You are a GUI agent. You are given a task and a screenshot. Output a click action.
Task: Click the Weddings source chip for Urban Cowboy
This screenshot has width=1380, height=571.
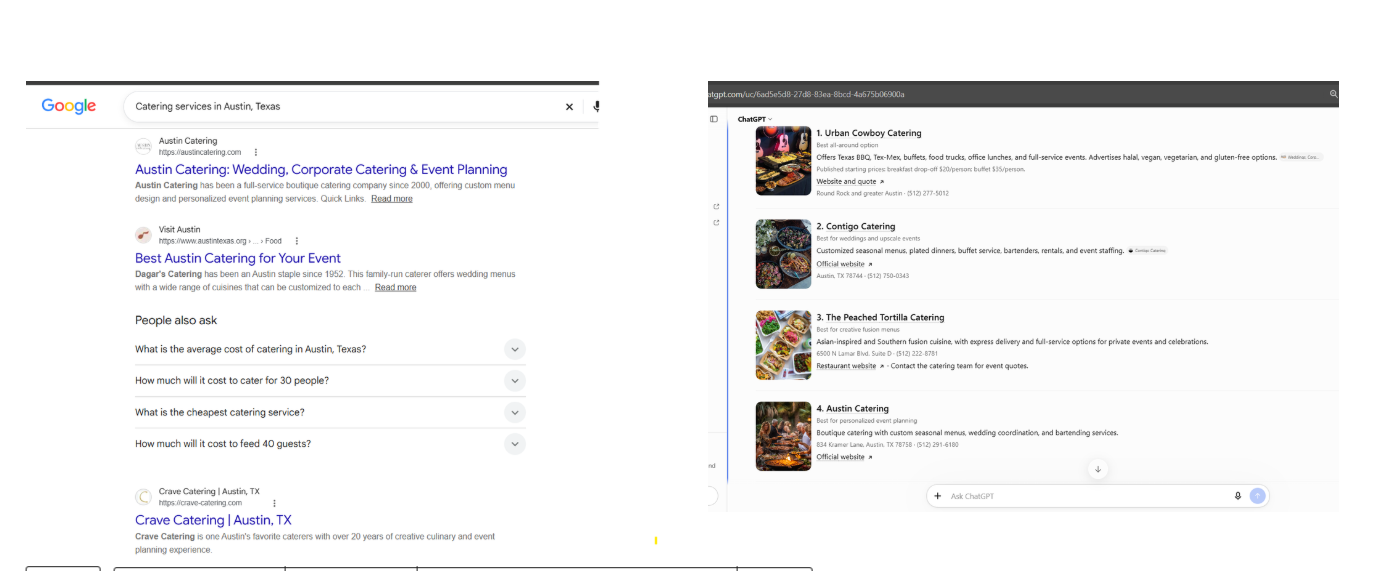1301,157
